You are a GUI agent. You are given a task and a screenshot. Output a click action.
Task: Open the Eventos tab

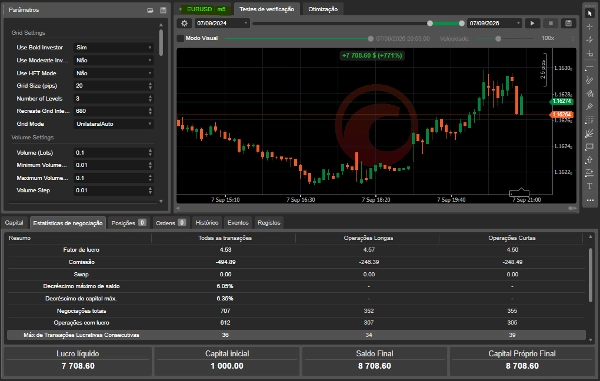(238, 223)
